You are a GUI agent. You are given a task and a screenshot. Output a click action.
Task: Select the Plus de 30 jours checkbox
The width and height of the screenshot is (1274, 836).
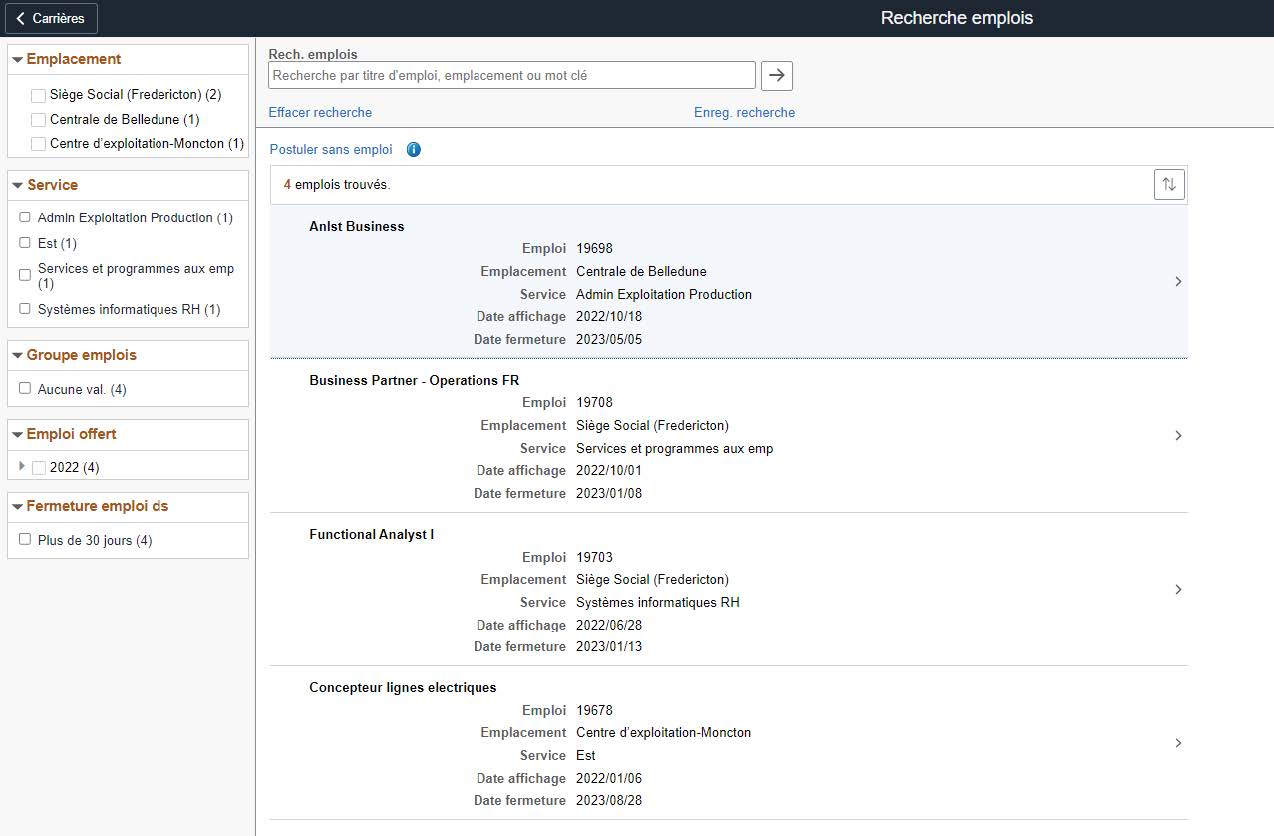tap(25, 540)
